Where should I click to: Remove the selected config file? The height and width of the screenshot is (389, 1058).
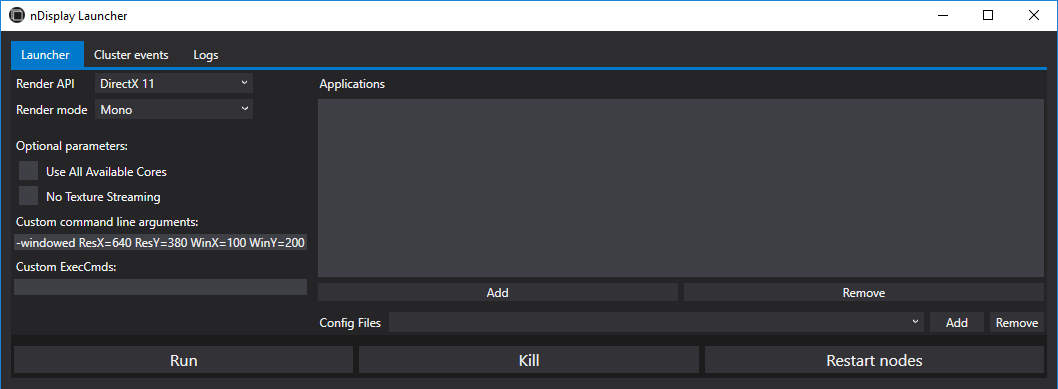[1017, 322]
